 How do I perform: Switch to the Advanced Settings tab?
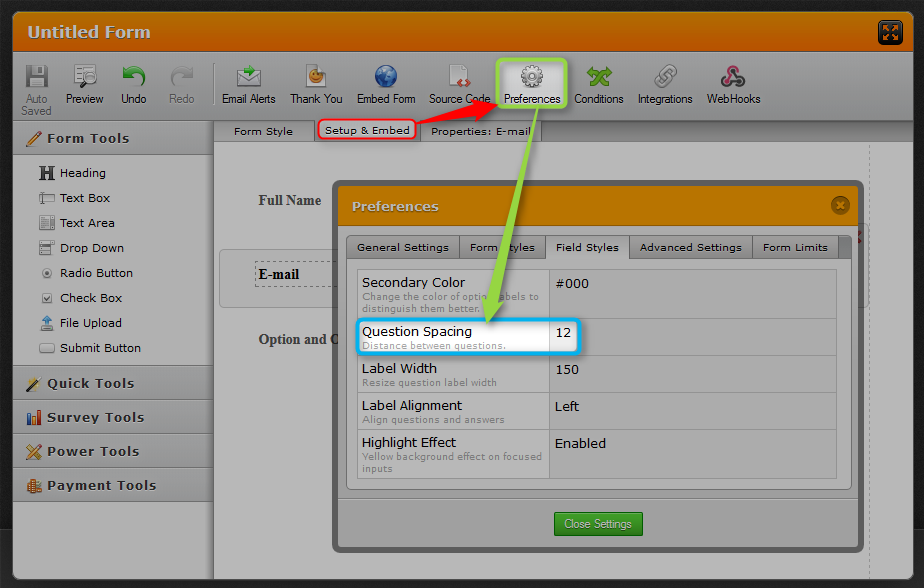(690, 247)
